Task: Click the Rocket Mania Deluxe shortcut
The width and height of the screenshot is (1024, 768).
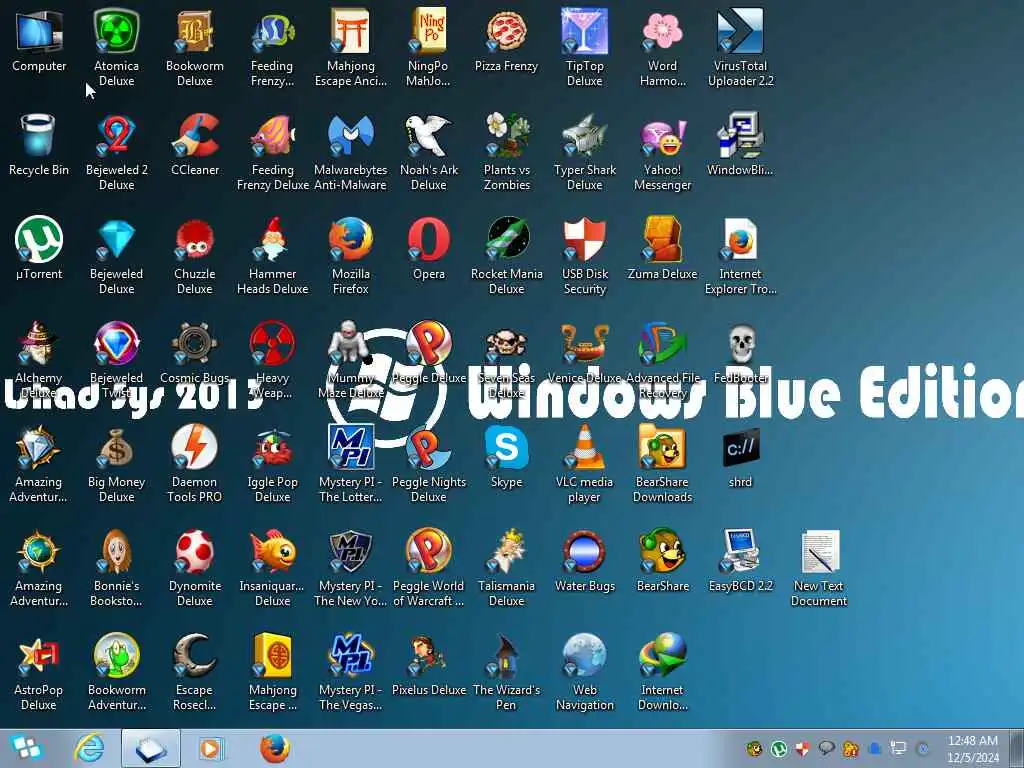Action: tap(507, 255)
